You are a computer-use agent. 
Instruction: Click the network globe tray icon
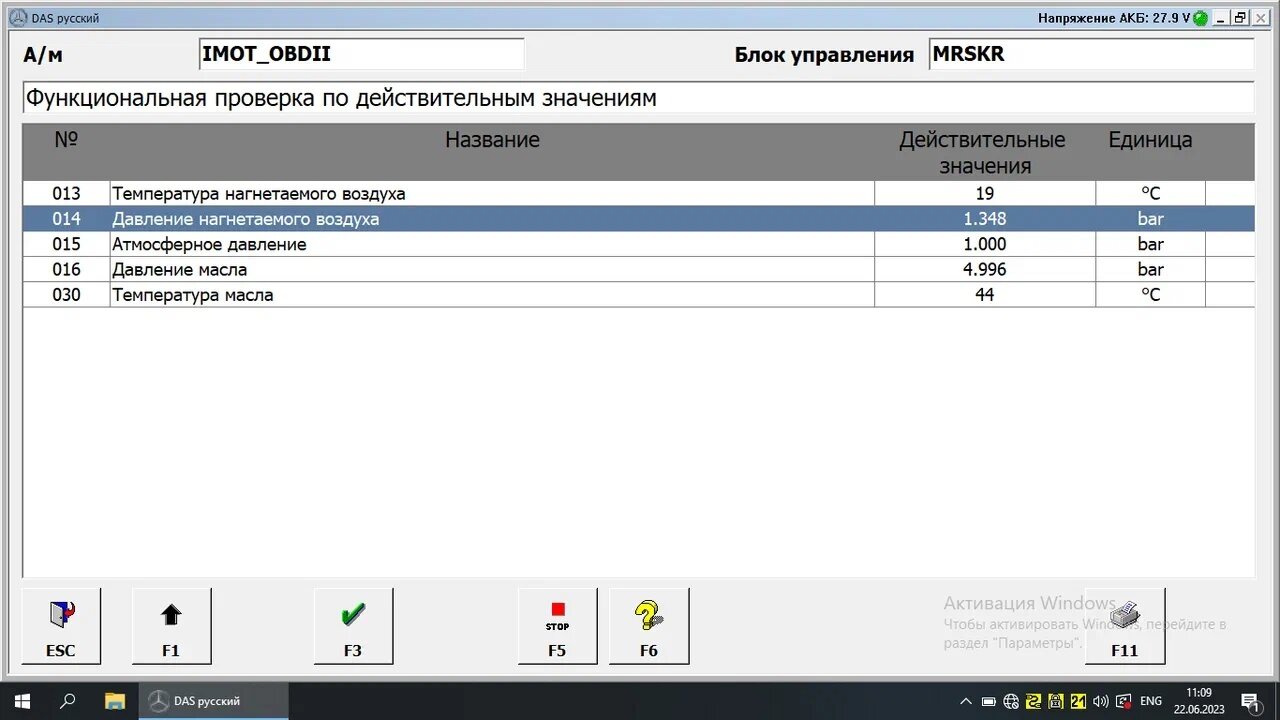tap(1011, 701)
